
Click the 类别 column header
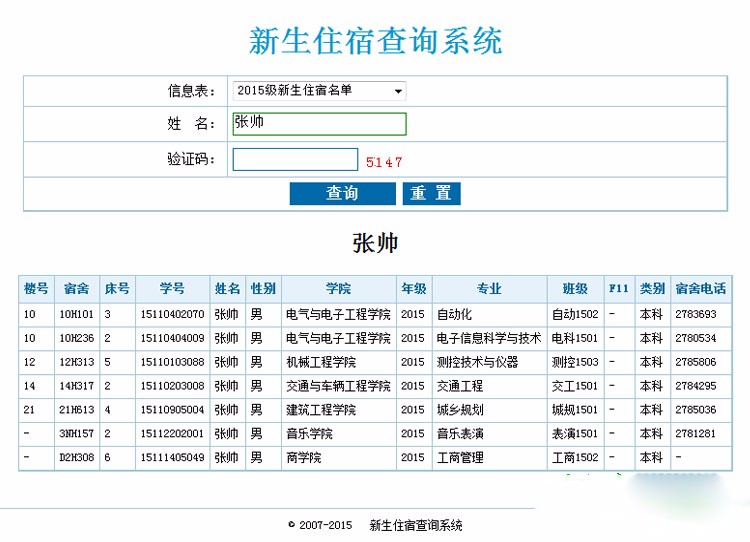(x=652, y=288)
